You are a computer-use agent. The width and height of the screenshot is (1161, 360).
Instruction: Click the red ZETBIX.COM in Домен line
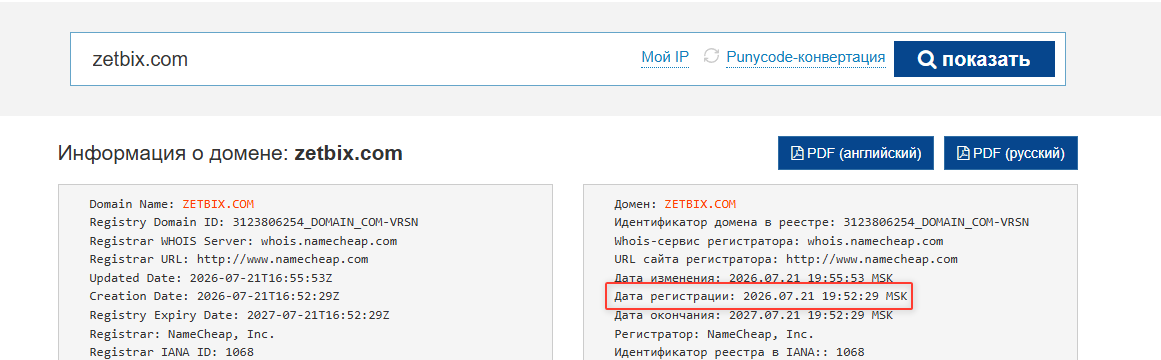click(x=700, y=204)
